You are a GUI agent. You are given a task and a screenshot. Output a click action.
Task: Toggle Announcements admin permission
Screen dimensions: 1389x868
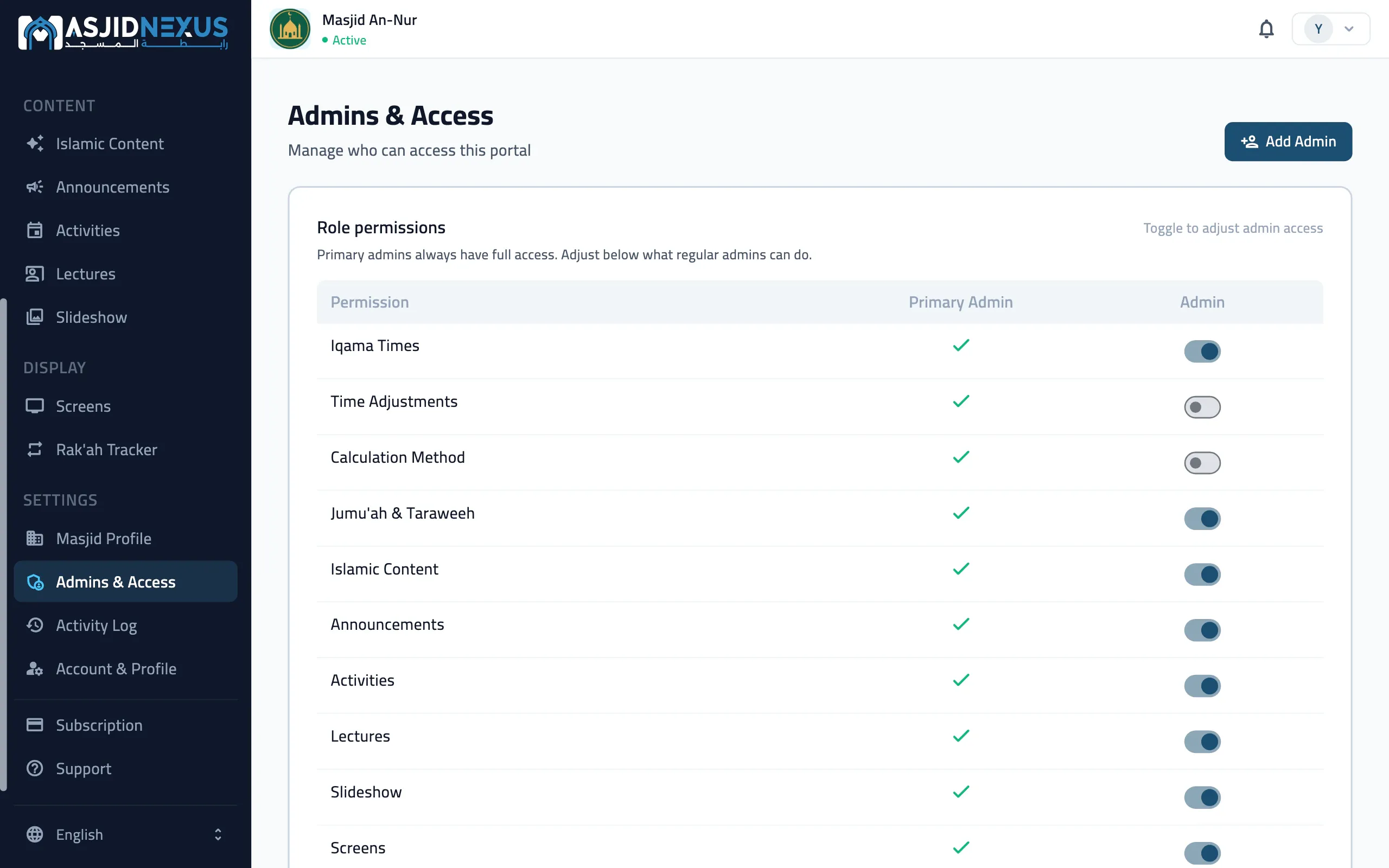click(x=1202, y=630)
